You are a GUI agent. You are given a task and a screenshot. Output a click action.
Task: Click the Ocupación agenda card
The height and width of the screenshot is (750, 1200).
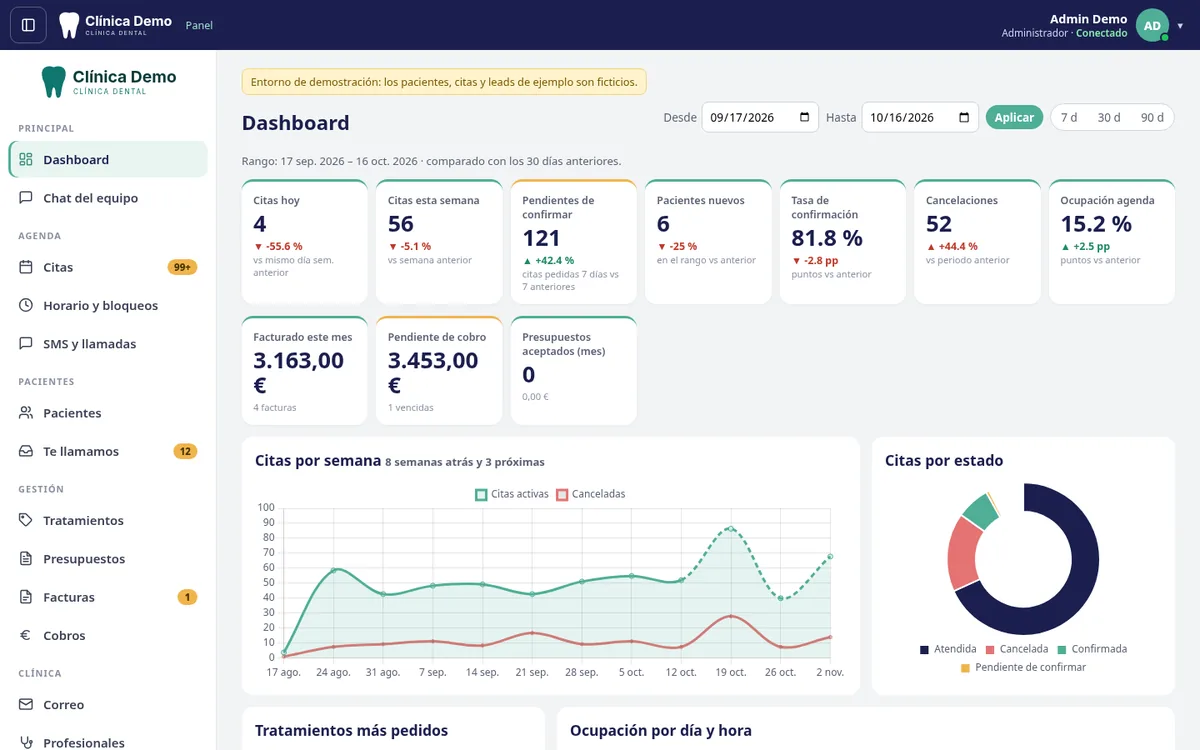(1112, 241)
